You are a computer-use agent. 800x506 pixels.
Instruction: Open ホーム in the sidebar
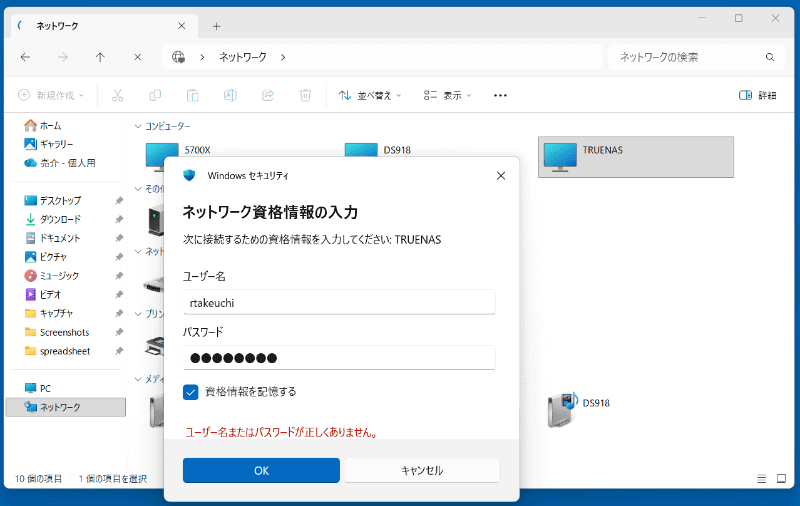tap(43, 125)
